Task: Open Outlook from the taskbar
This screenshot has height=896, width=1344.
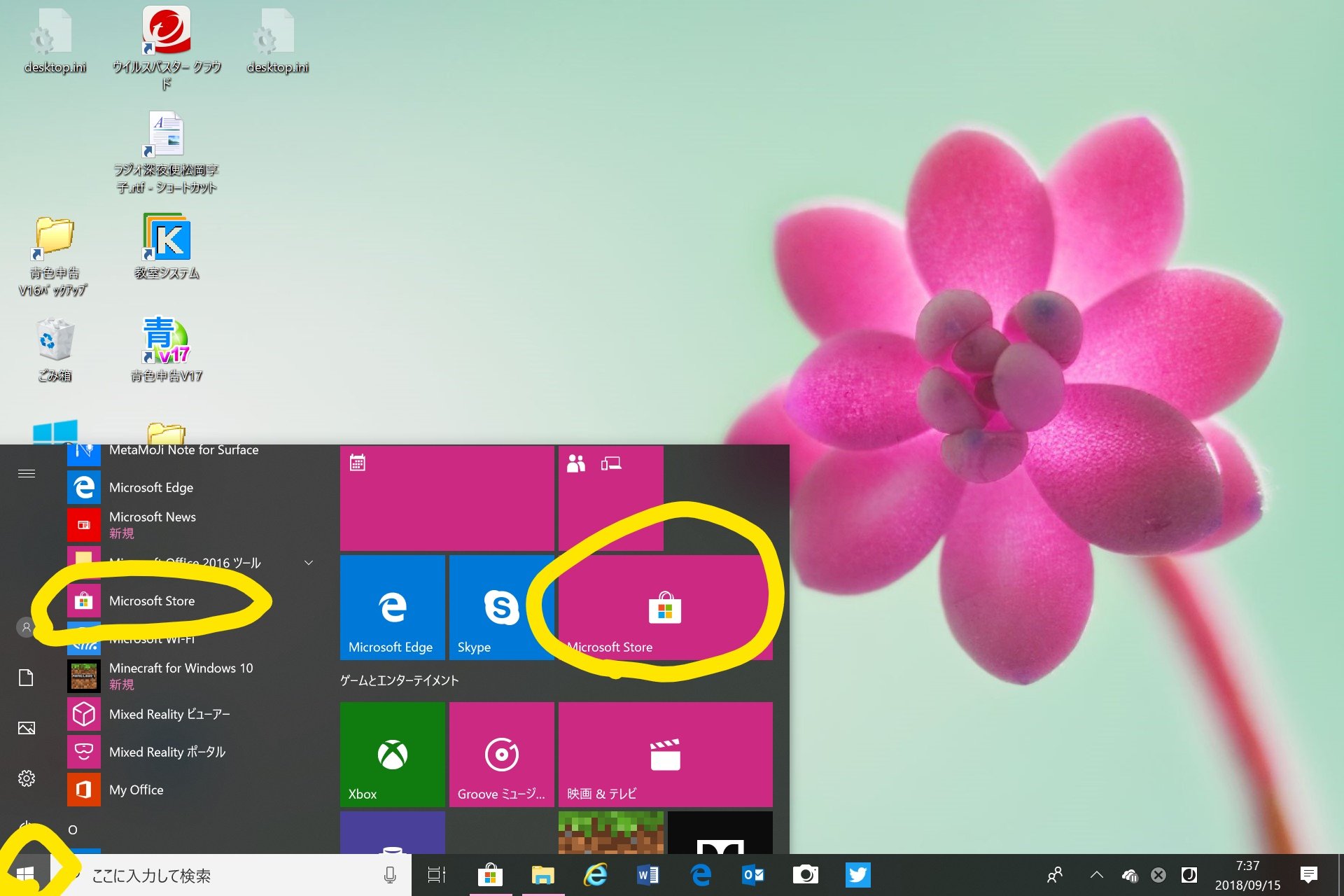Action: (x=753, y=875)
